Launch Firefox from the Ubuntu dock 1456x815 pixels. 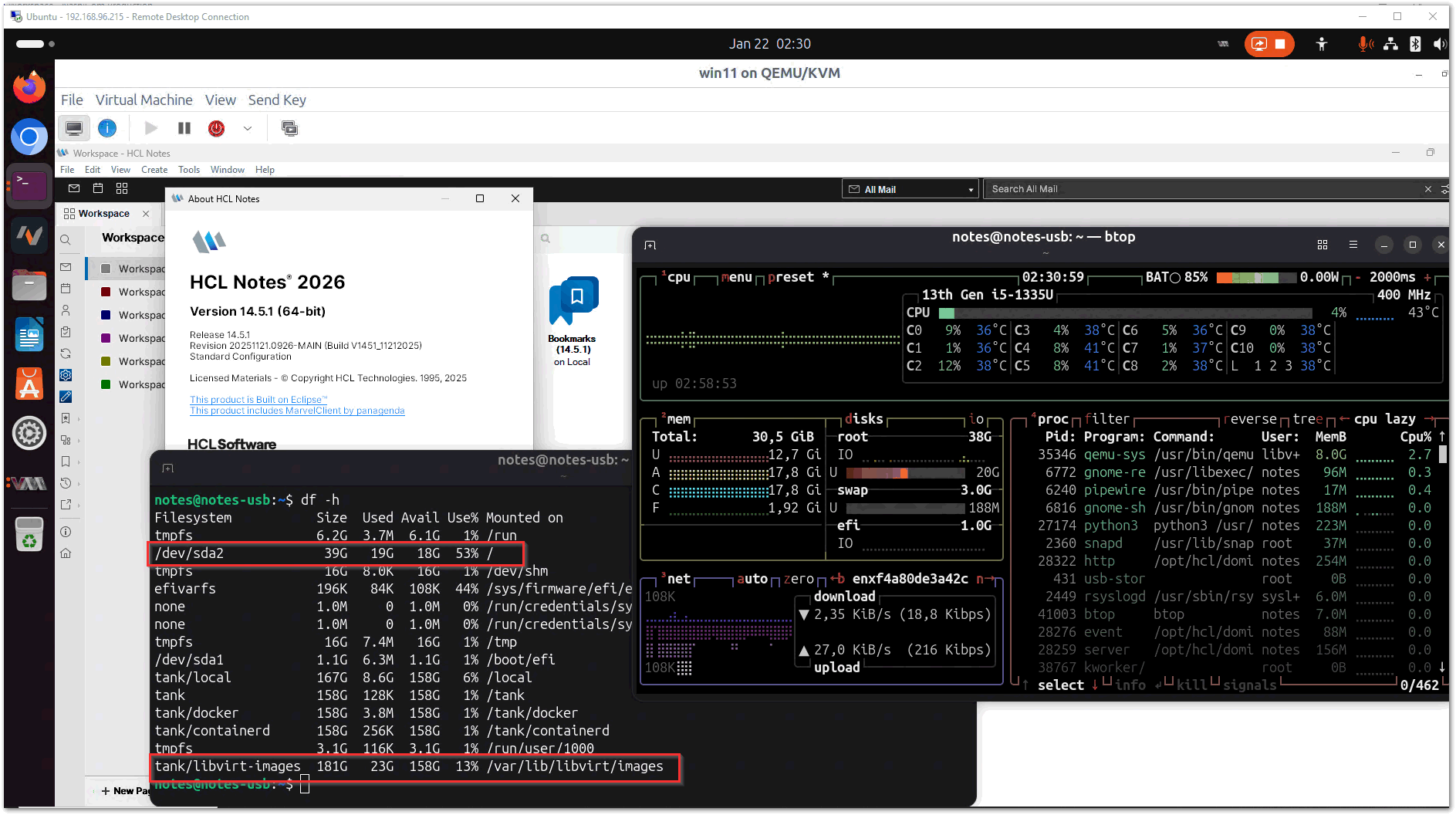tap(29, 86)
